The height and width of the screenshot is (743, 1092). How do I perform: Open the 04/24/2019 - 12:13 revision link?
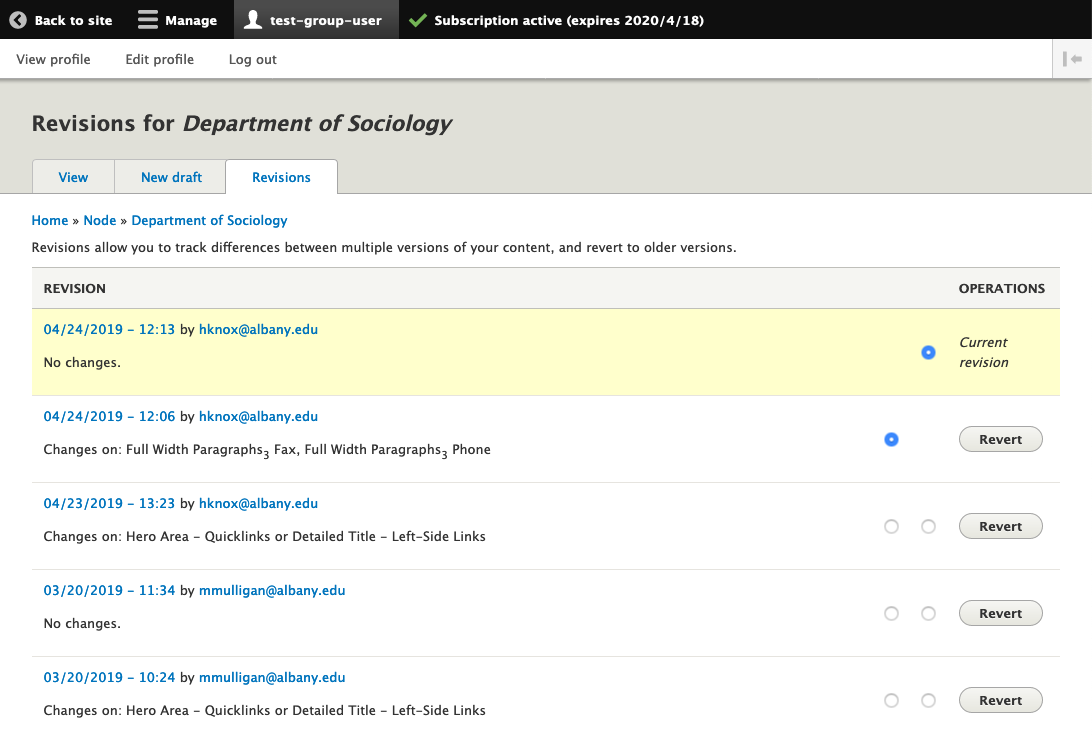click(x=109, y=329)
